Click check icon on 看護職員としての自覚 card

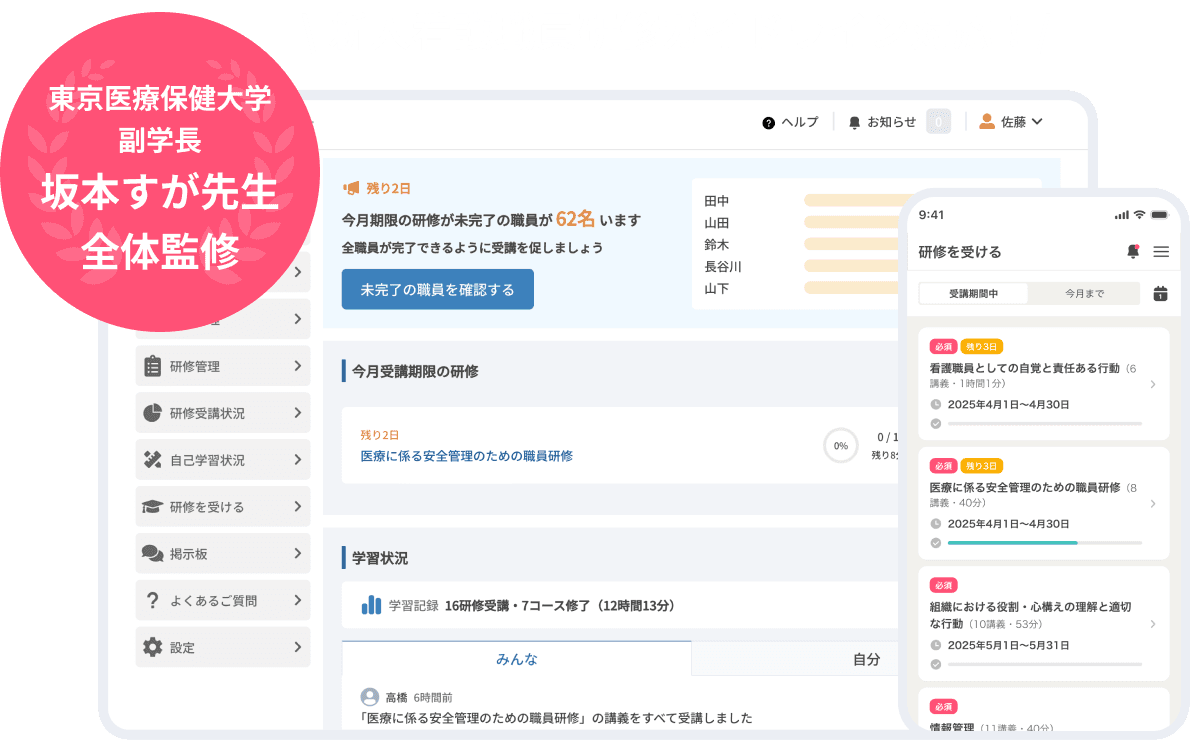point(936,424)
